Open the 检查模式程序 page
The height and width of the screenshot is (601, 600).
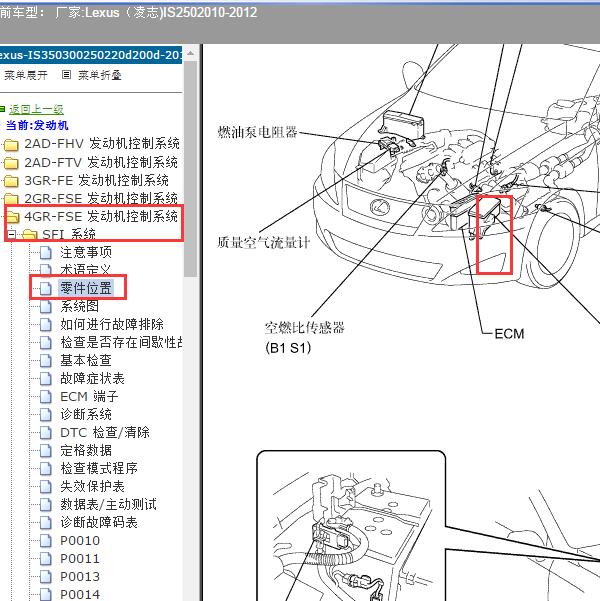click(x=99, y=468)
